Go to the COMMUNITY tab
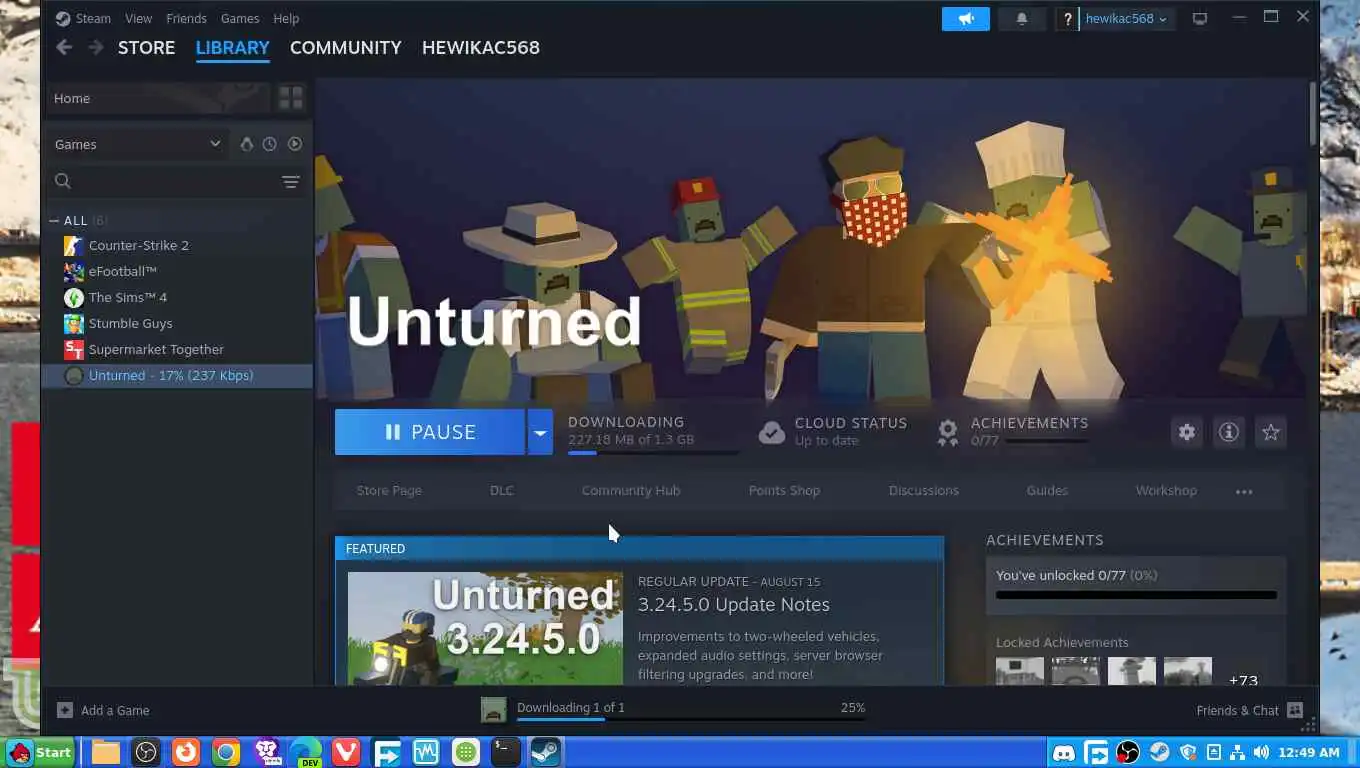This screenshot has height=768, width=1360. pyautogui.click(x=346, y=47)
